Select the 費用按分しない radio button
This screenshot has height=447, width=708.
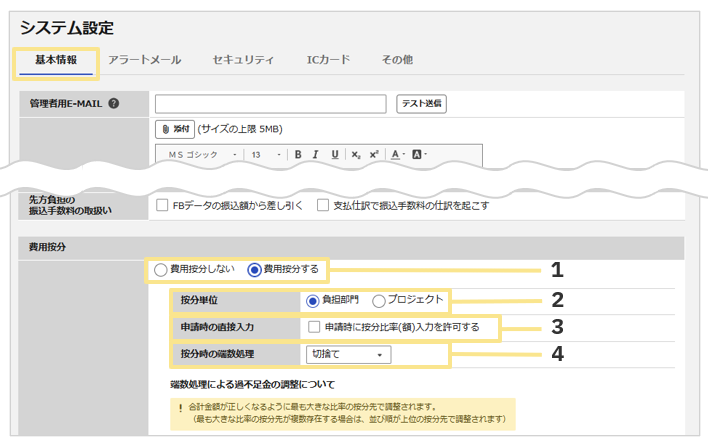point(160,270)
